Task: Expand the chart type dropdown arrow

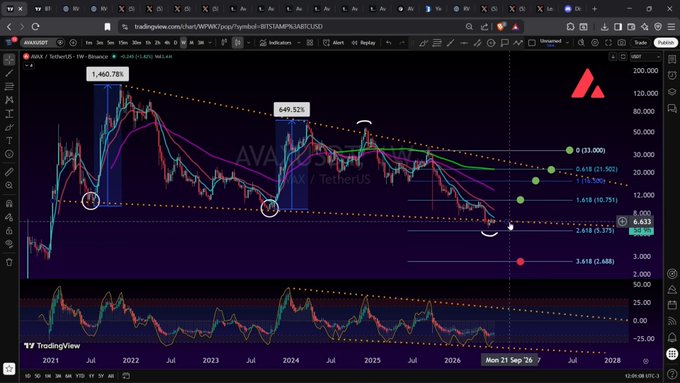Action: (x=248, y=43)
